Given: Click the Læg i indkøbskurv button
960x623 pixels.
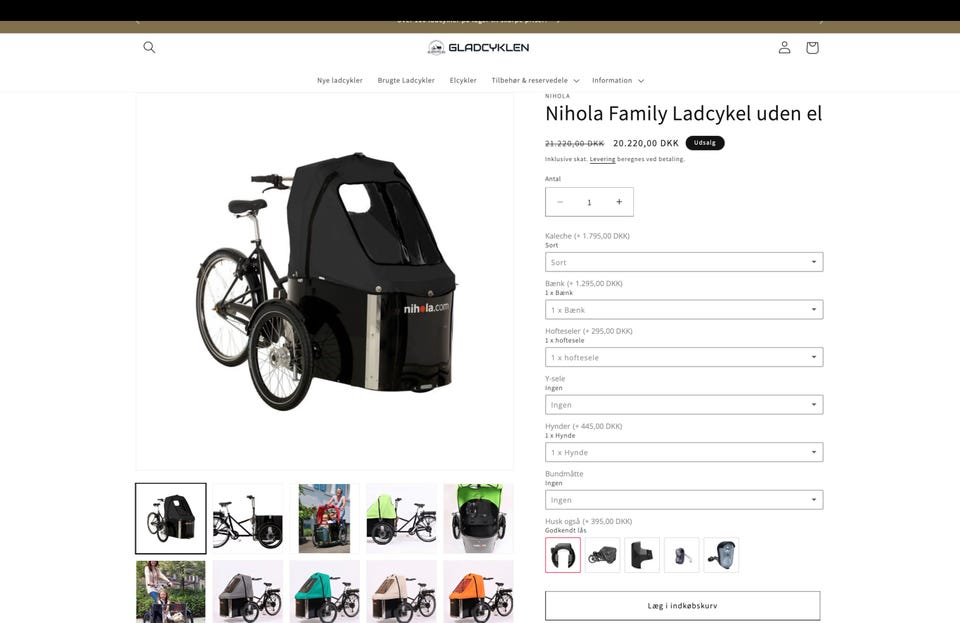Looking at the screenshot, I should point(683,606).
